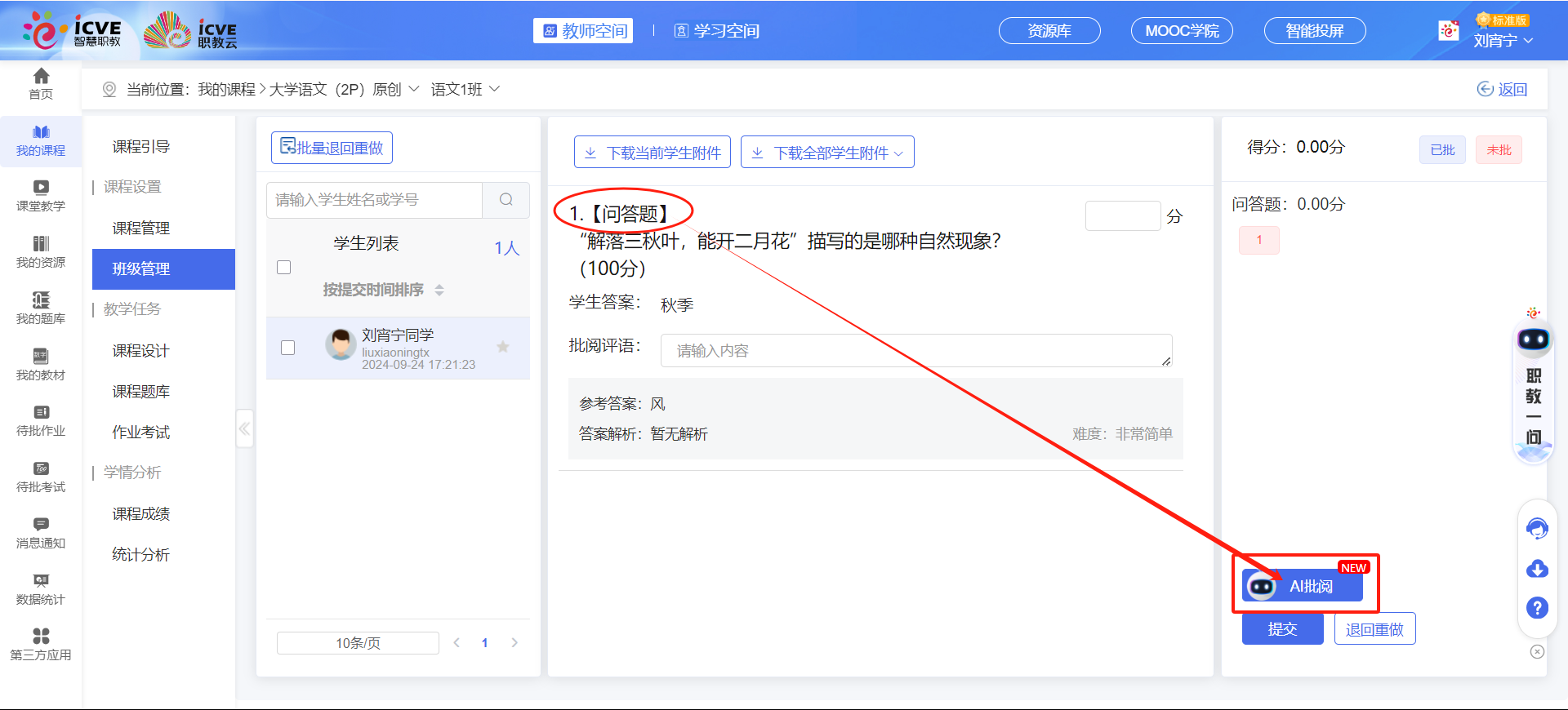Click the AI批阅 button
Image resolution: width=1568 pixels, height=710 pixels.
coord(1303,586)
